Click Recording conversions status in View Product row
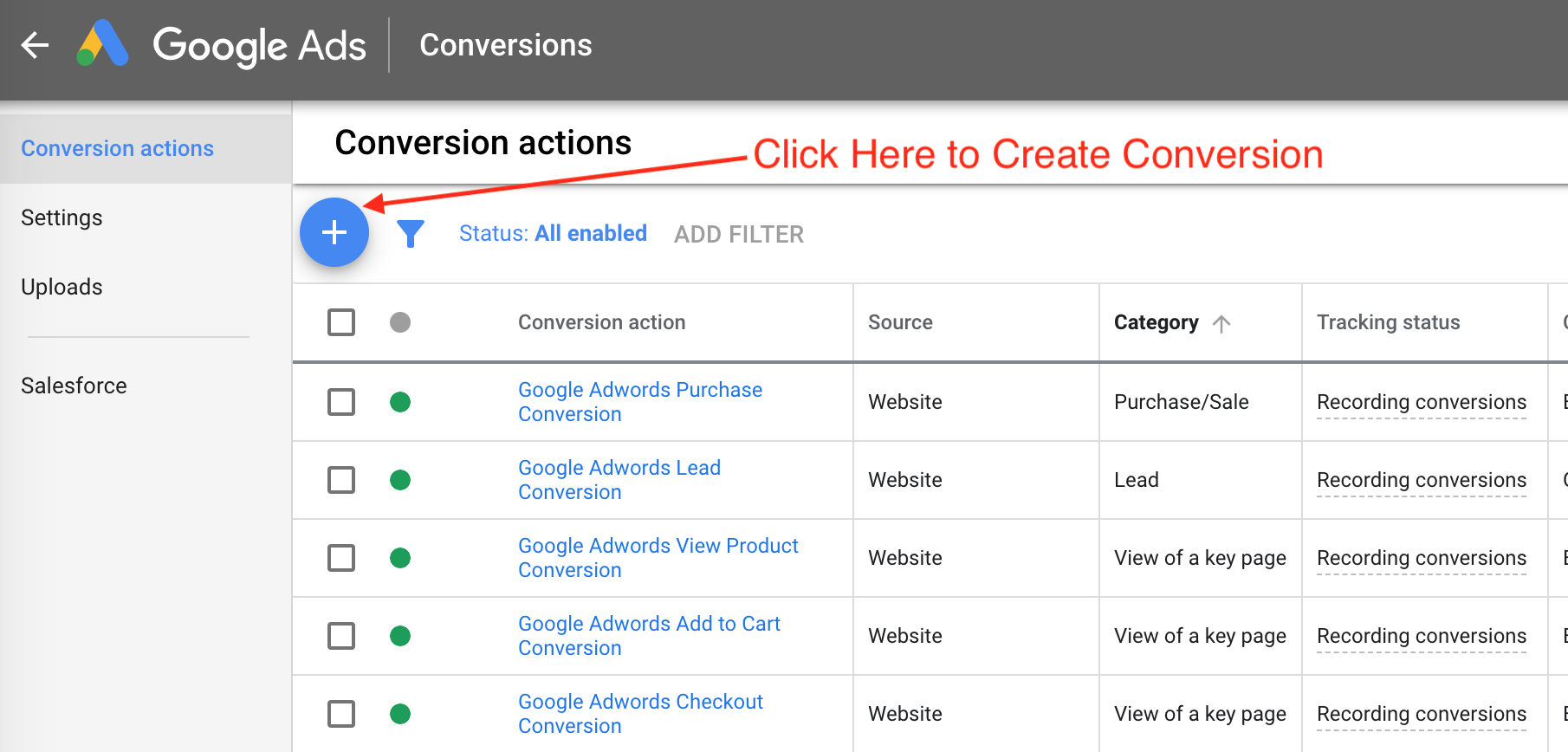1568x752 pixels. (1422, 558)
